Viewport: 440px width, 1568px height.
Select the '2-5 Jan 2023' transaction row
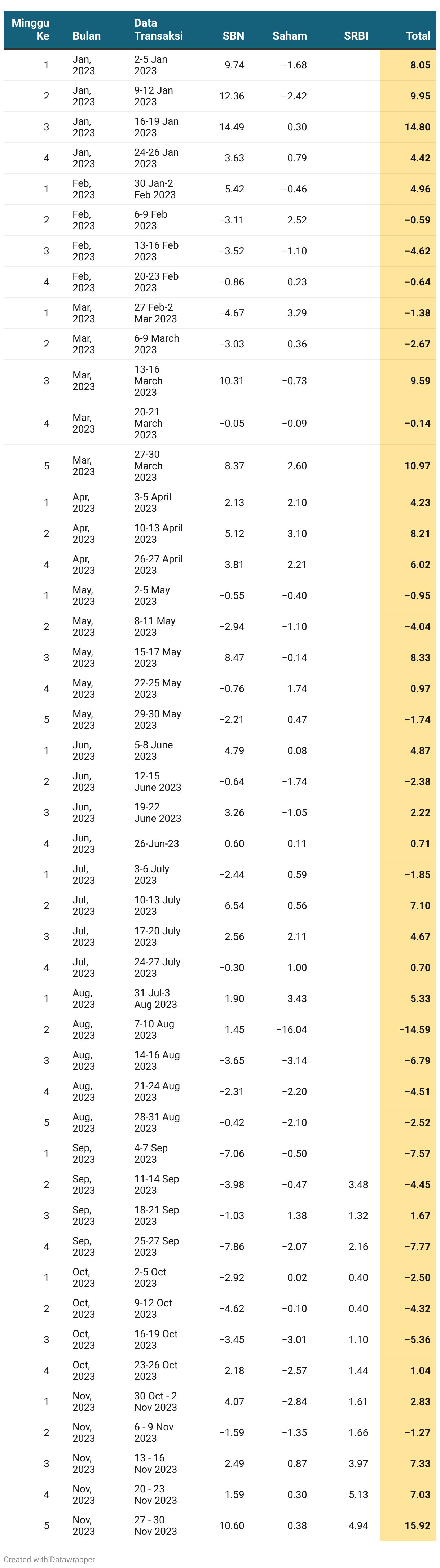[x=220, y=65]
